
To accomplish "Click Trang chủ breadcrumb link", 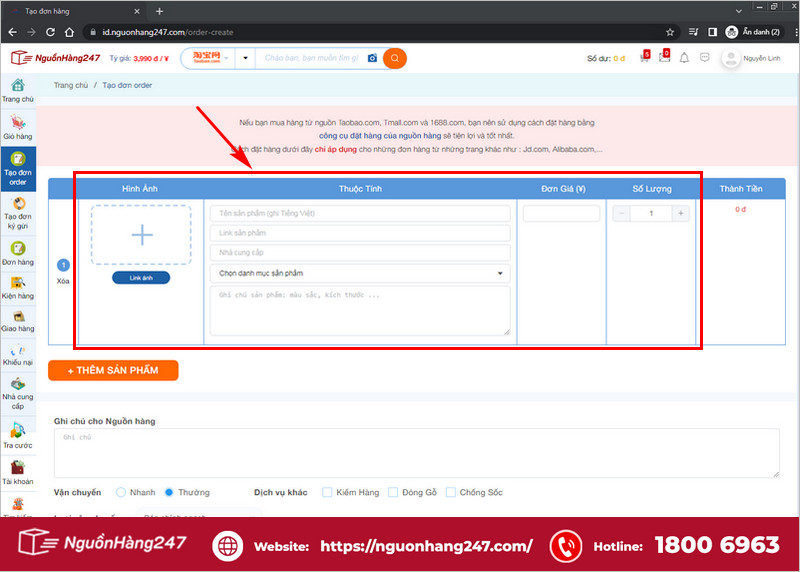I will point(71,85).
